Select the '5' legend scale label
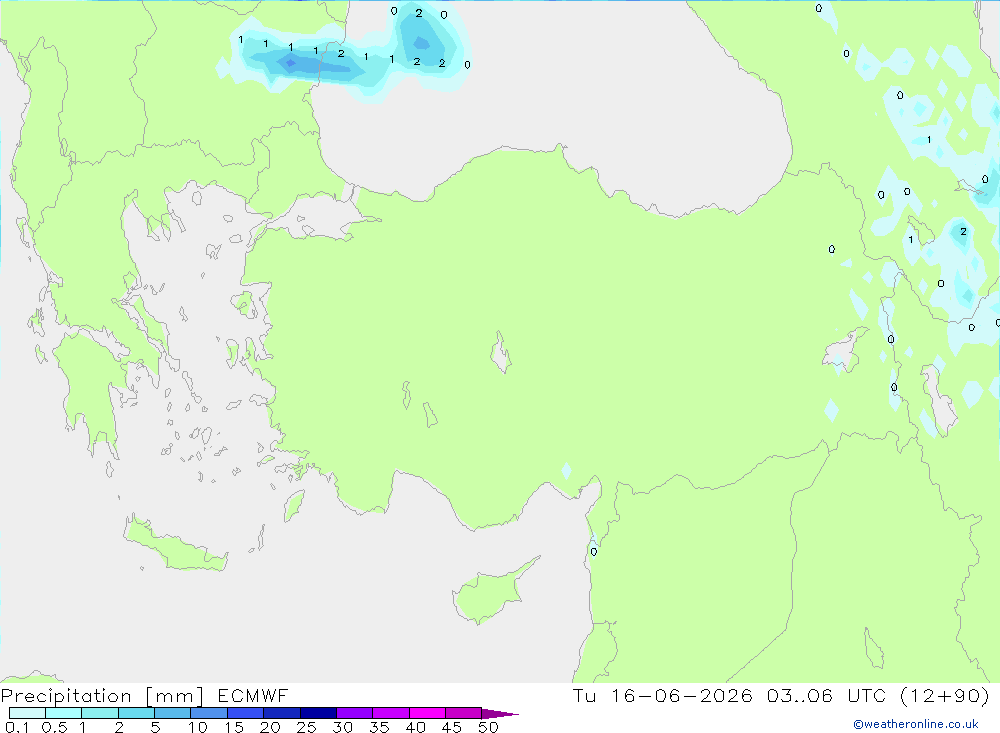This screenshot has height=733, width=1000. click(x=155, y=727)
